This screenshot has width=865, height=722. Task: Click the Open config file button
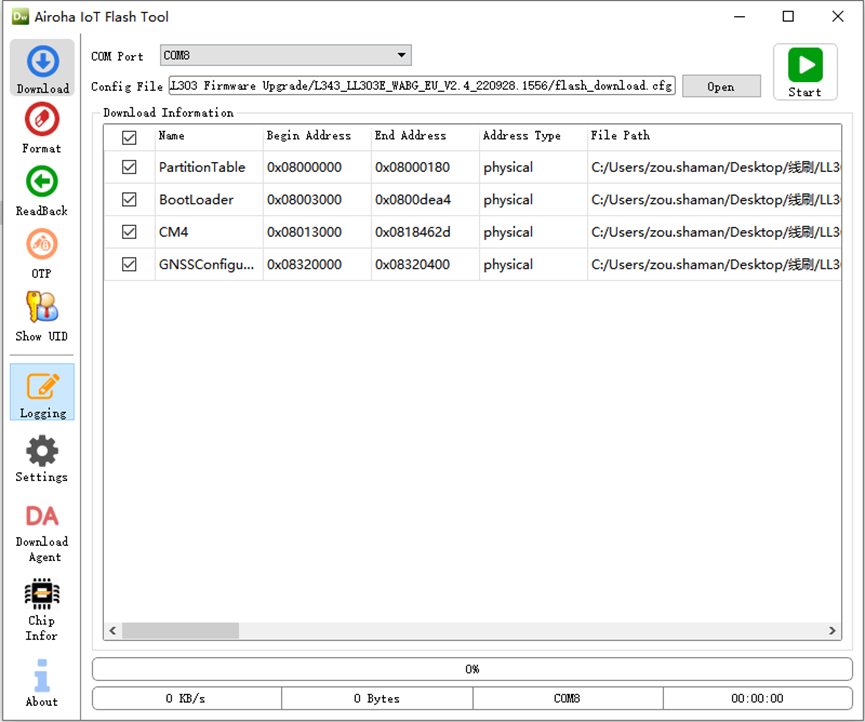point(720,87)
